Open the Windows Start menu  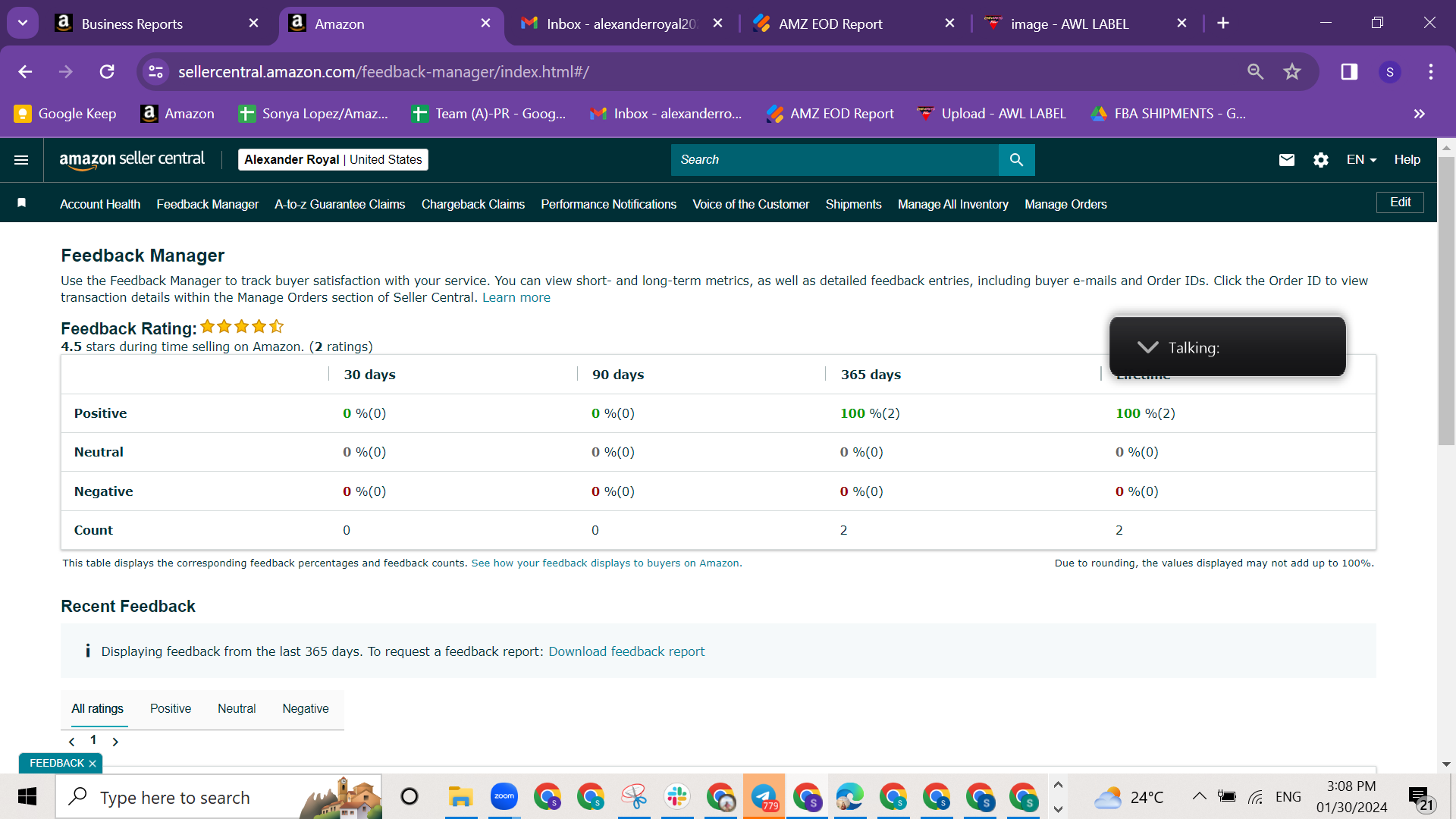(x=27, y=797)
